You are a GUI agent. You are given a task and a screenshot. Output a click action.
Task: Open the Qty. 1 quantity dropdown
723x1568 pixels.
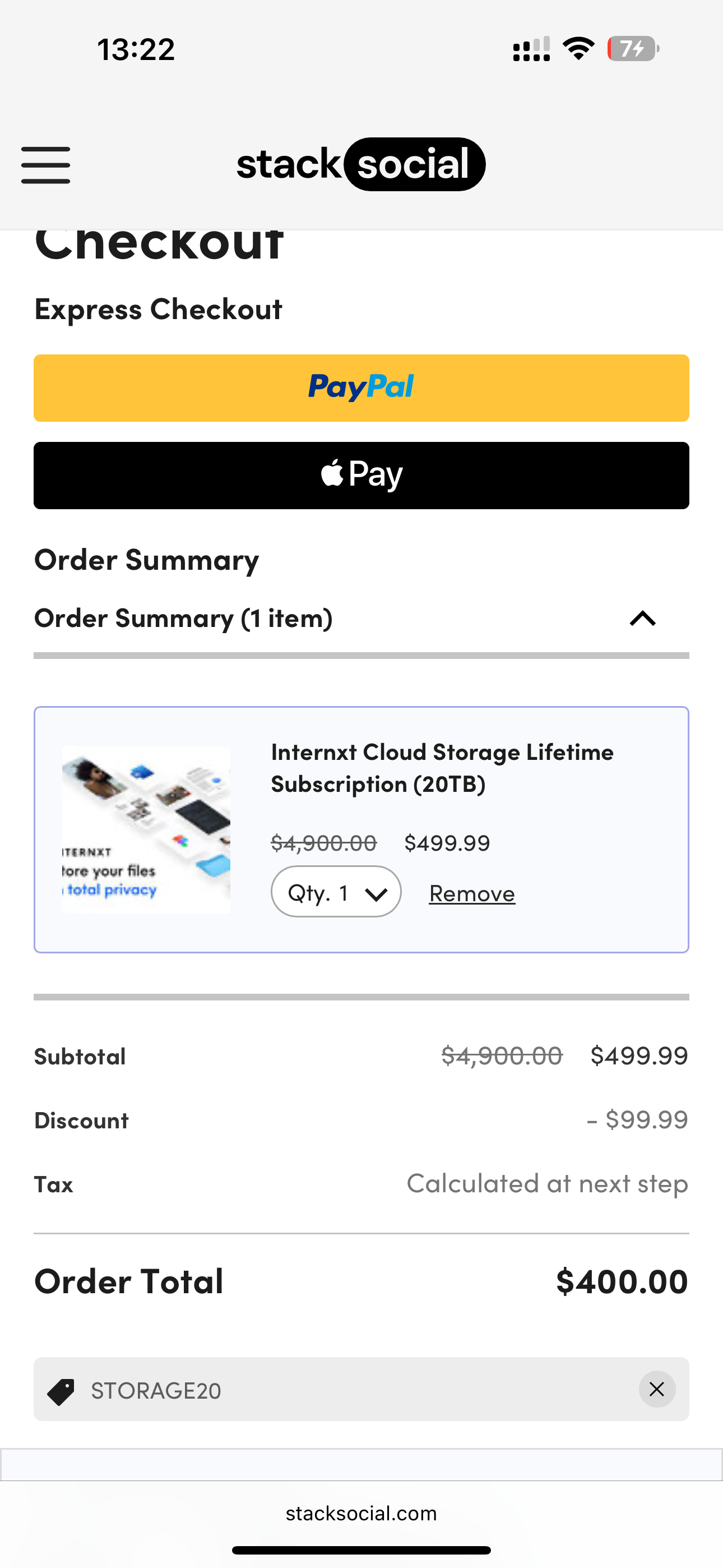pos(336,892)
